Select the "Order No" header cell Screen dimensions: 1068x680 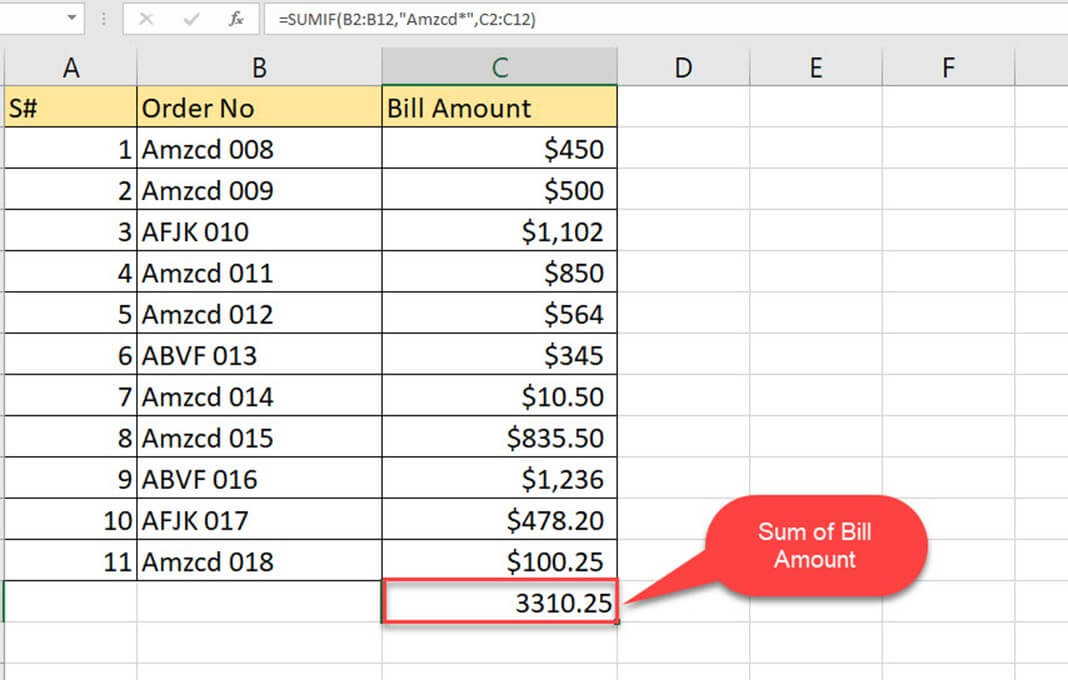tap(259, 108)
